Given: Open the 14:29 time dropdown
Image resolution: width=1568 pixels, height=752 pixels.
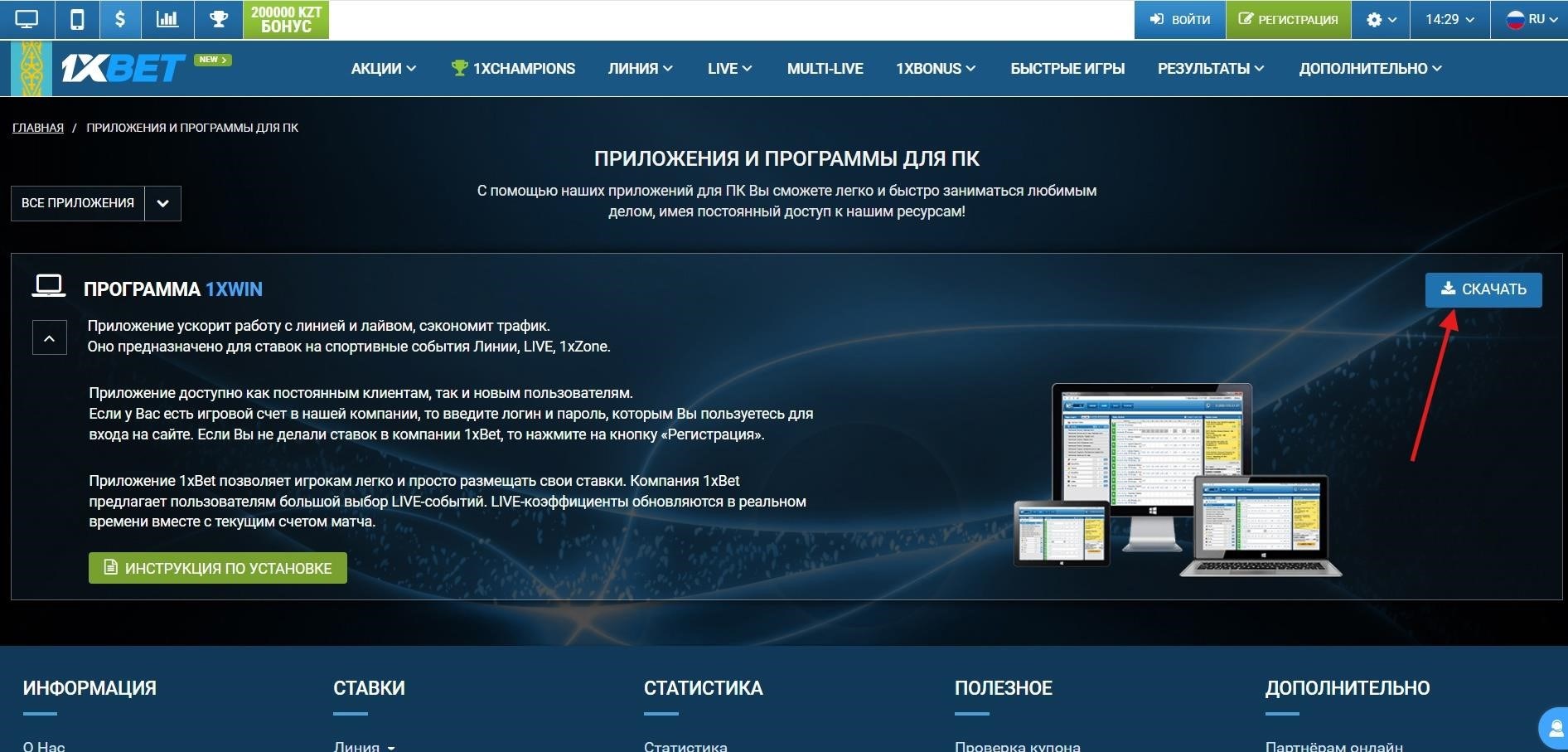Looking at the screenshot, I should pos(1449,19).
